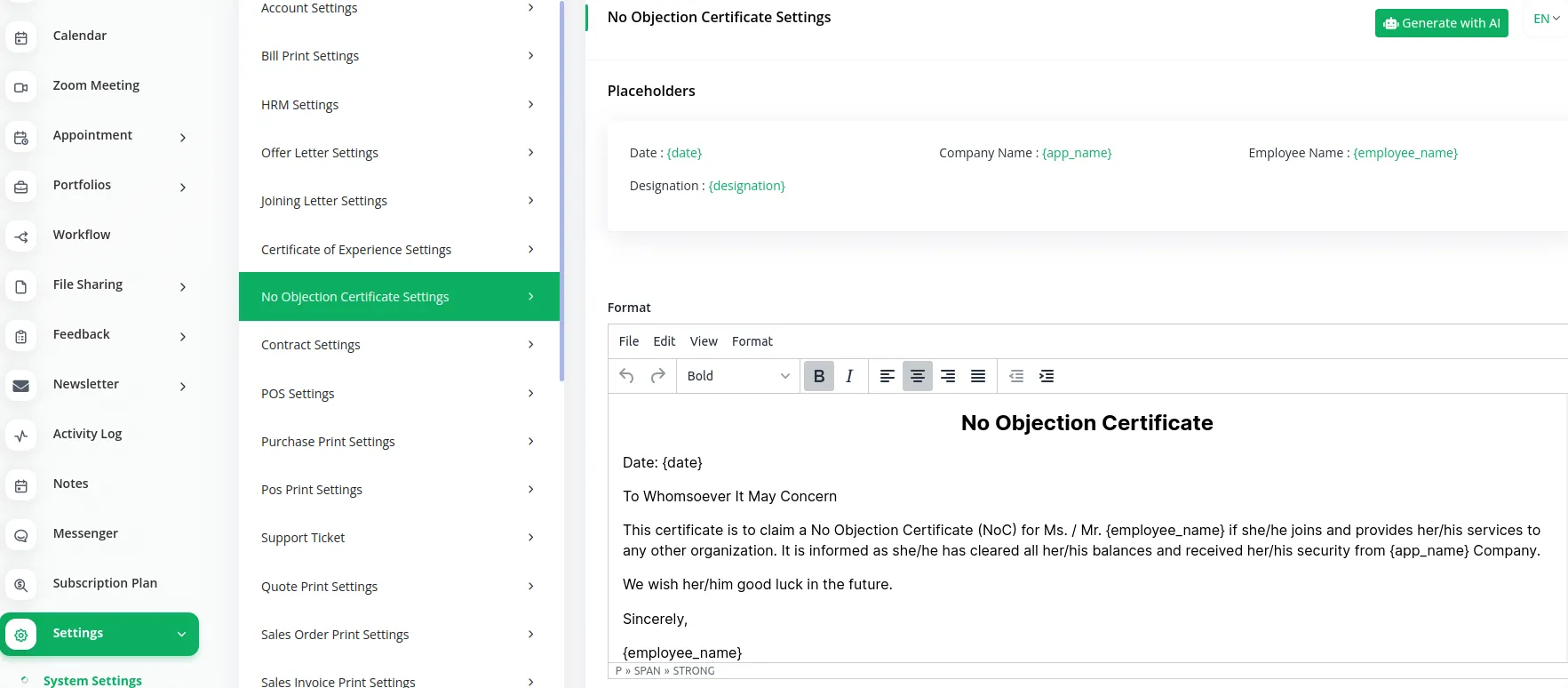Open the EN language dropdown
1568x688 pixels.
(x=1546, y=19)
